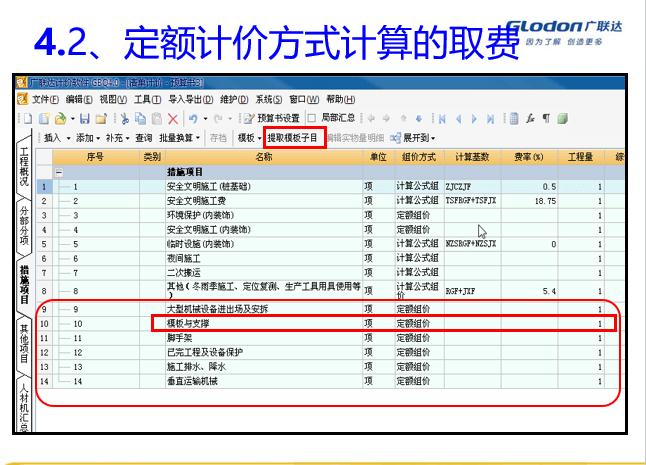This screenshot has height=465, width=646.
Task: Open the undo history dropdown arrow
Action: point(205,119)
